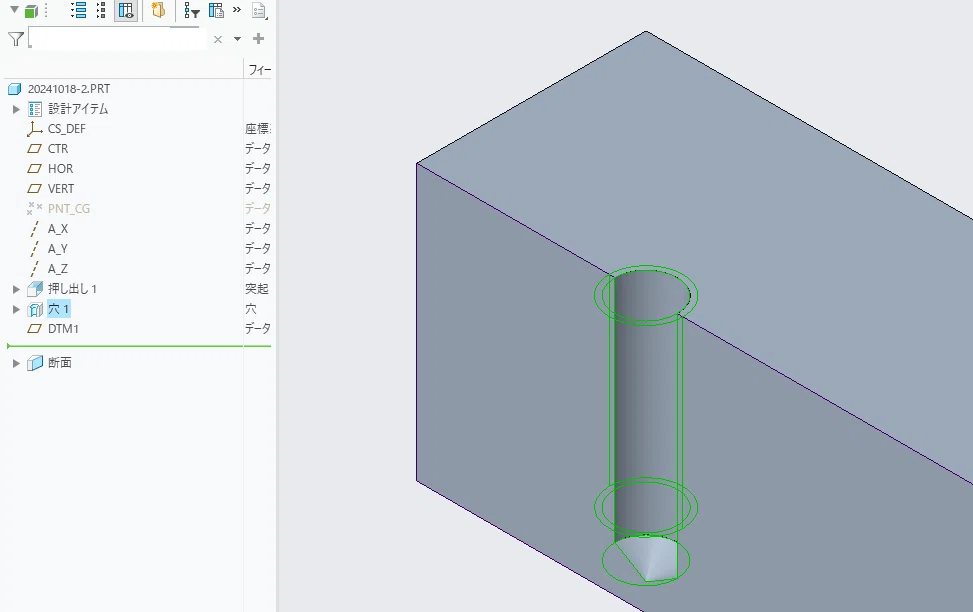Select the A_Y datum axis
The image size is (973, 612).
click(58, 249)
